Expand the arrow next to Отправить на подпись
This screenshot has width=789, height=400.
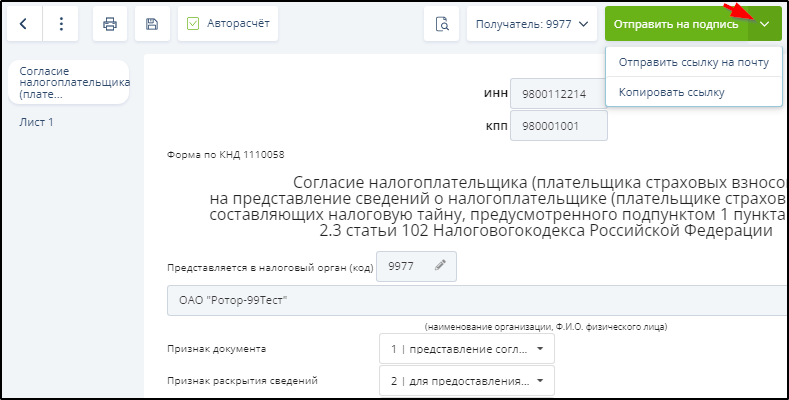click(765, 24)
